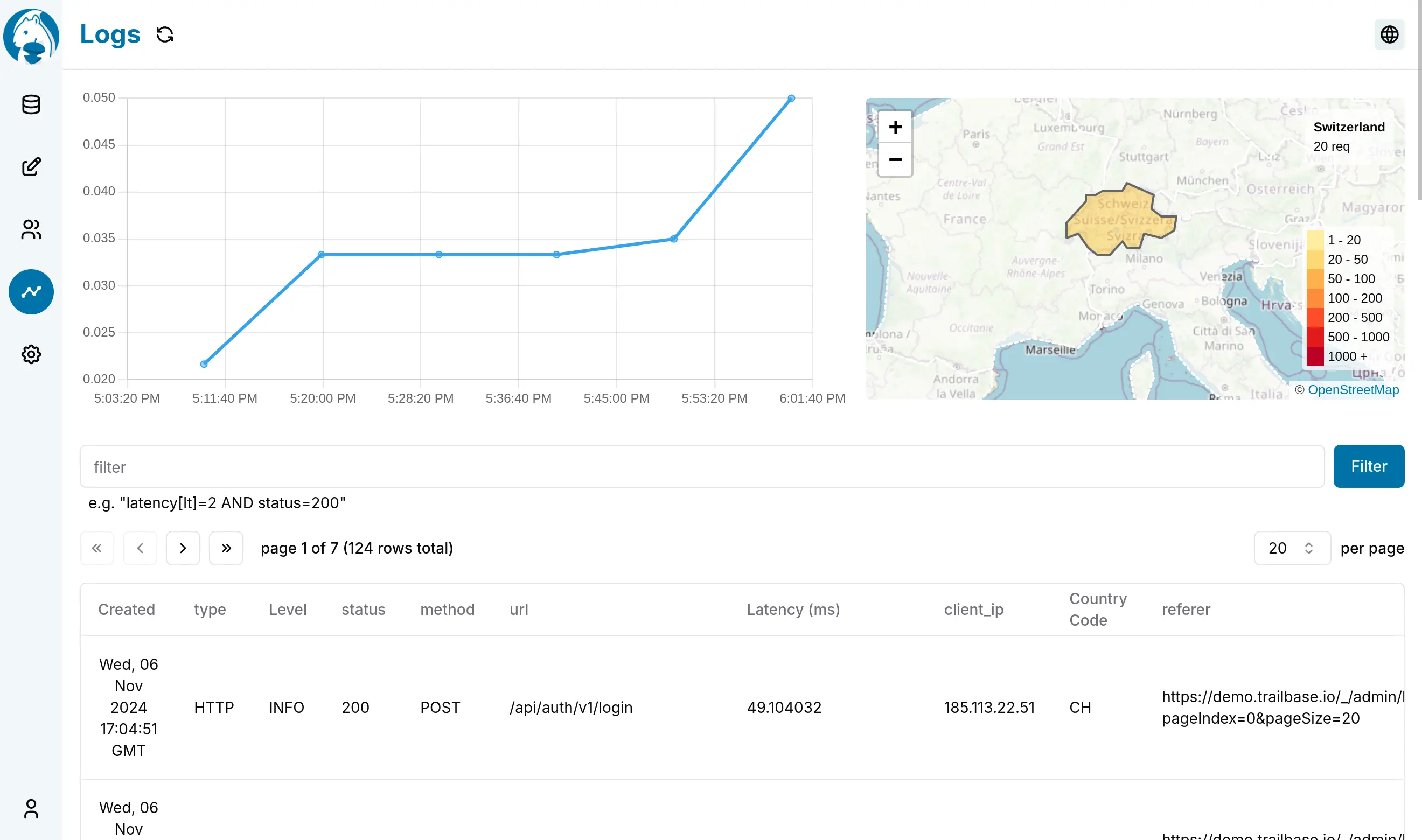This screenshot has width=1422, height=840.
Task: Click the user profile icon bottom of sidebar
Action: (x=30, y=810)
